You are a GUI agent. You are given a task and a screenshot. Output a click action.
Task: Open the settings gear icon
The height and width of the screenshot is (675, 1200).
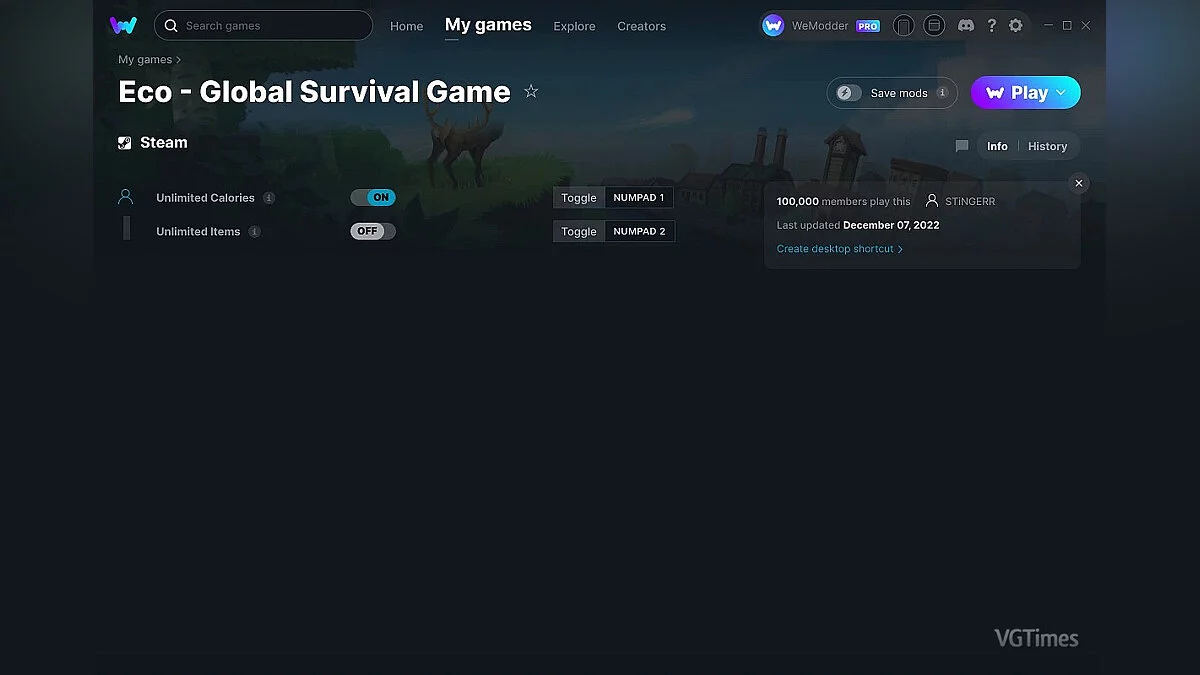[x=1016, y=25]
